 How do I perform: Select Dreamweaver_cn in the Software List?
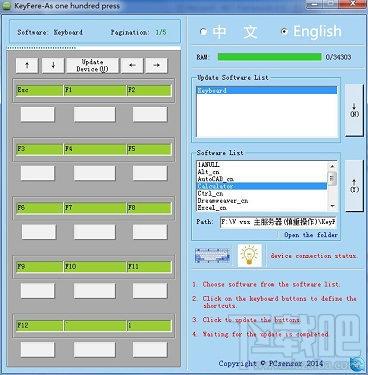click(262, 201)
